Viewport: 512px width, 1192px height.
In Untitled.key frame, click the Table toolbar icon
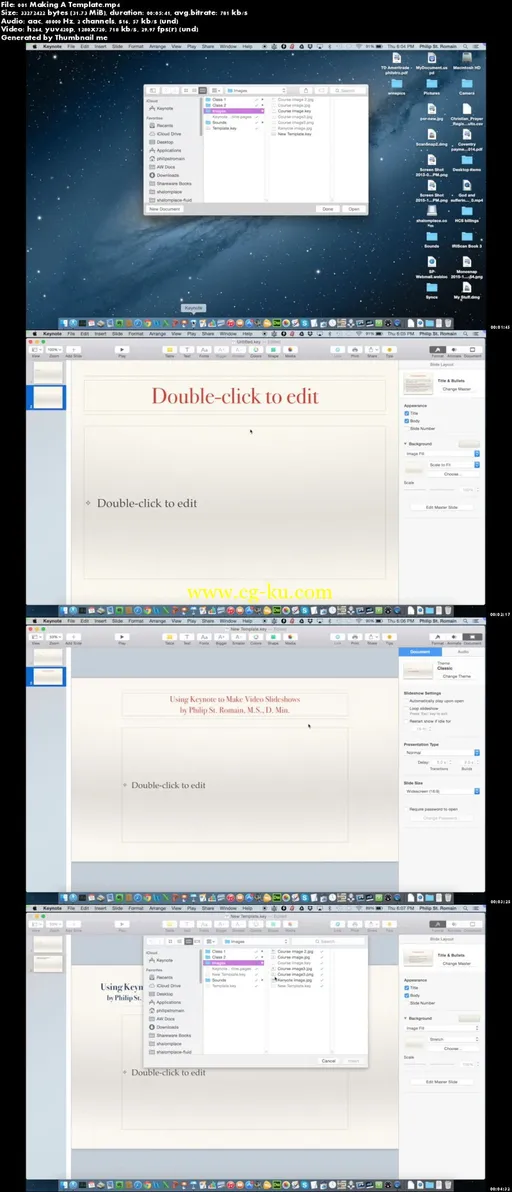169,350
